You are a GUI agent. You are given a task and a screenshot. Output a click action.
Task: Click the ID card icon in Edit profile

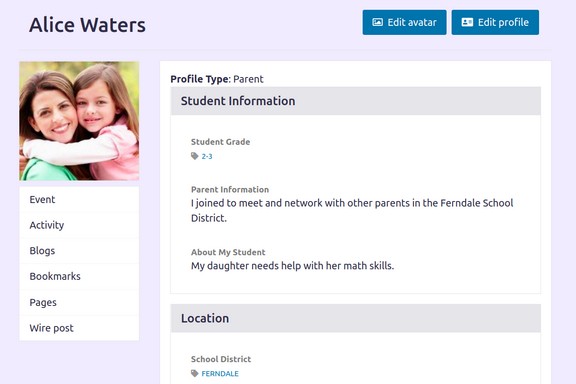pyautogui.click(x=467, y=22)
